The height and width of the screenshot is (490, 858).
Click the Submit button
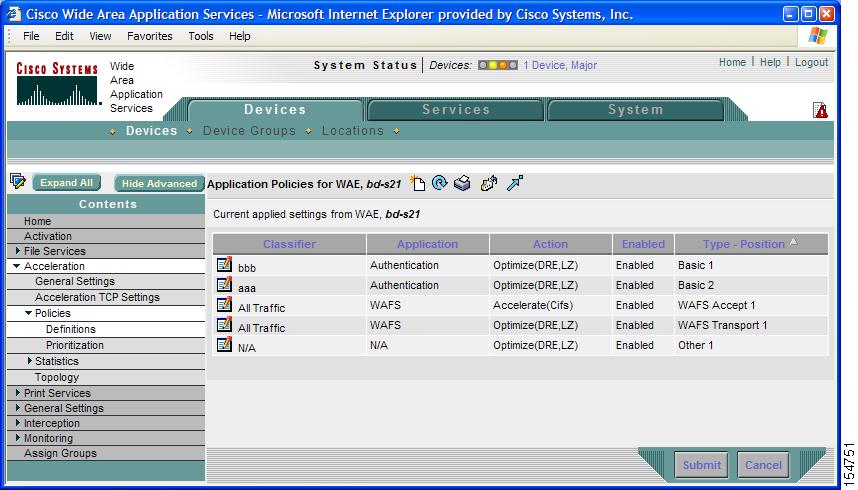click(701, 465)
